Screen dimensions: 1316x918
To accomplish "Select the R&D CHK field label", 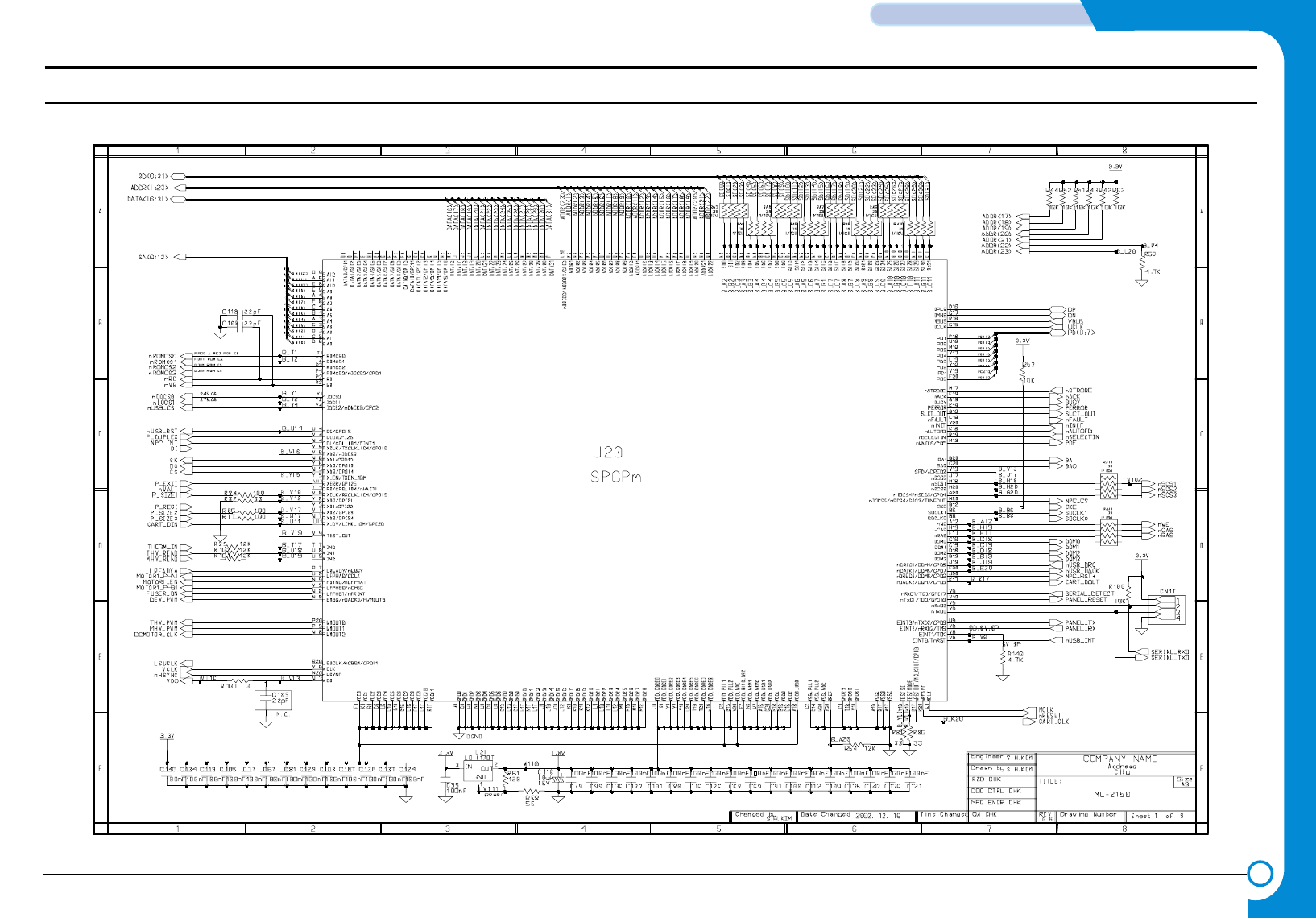I will pyautogui.click(x=986, y=779).
